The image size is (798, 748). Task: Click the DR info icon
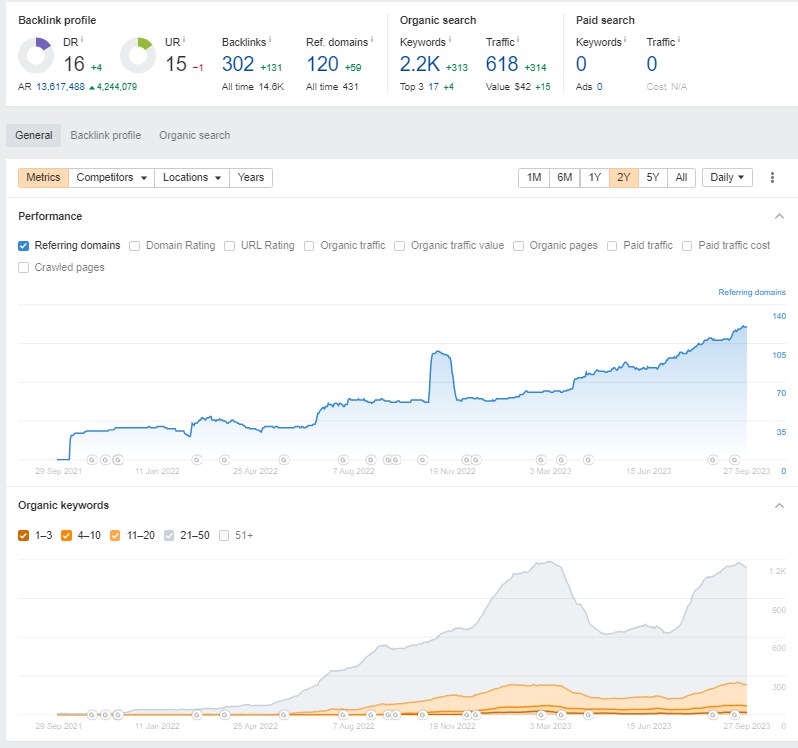pyautogui.click(x=82, y=39)
